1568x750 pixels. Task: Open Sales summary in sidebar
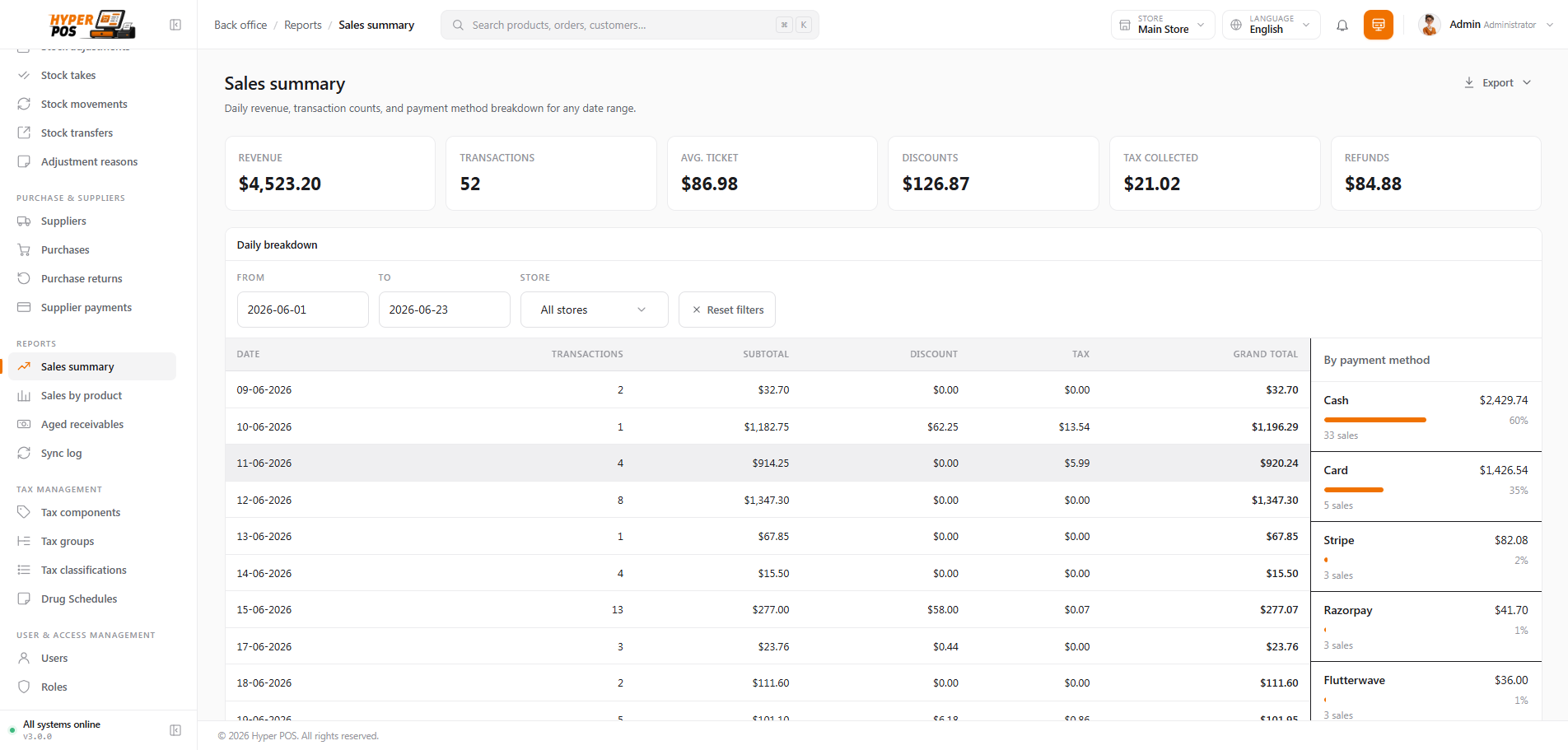92,366
